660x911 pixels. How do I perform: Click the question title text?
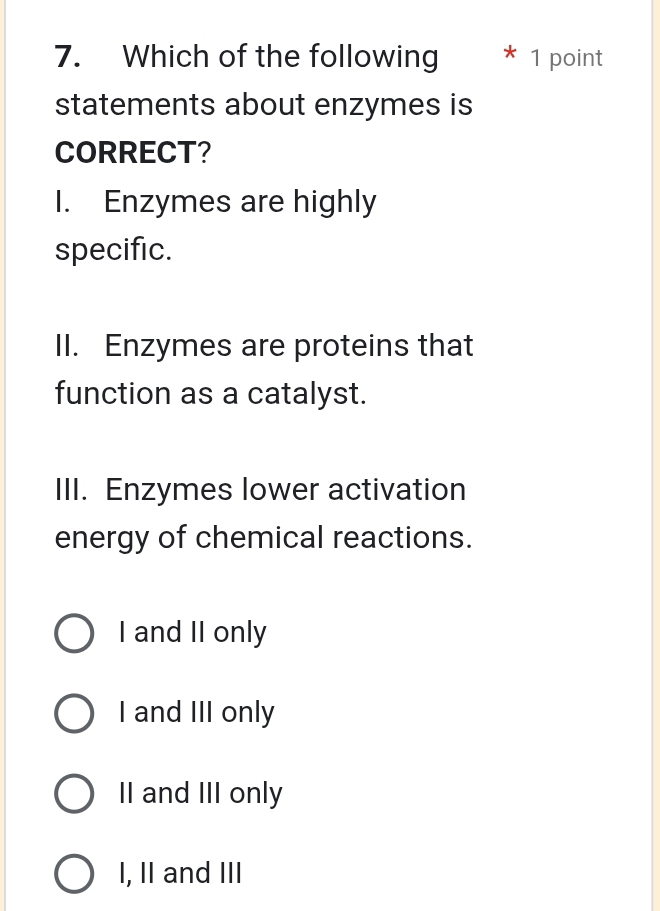click(263, 104)
